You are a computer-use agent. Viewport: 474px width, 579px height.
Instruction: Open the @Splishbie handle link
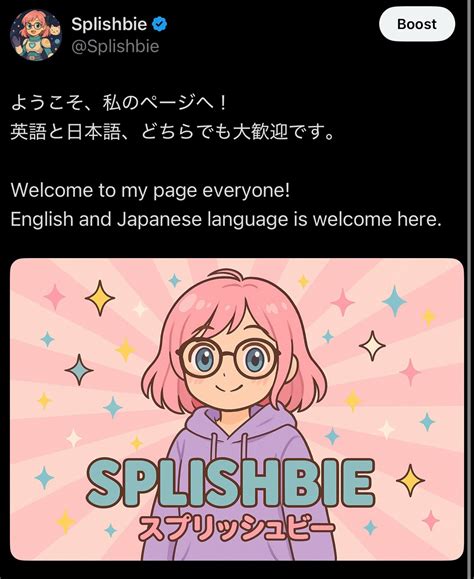115,47
